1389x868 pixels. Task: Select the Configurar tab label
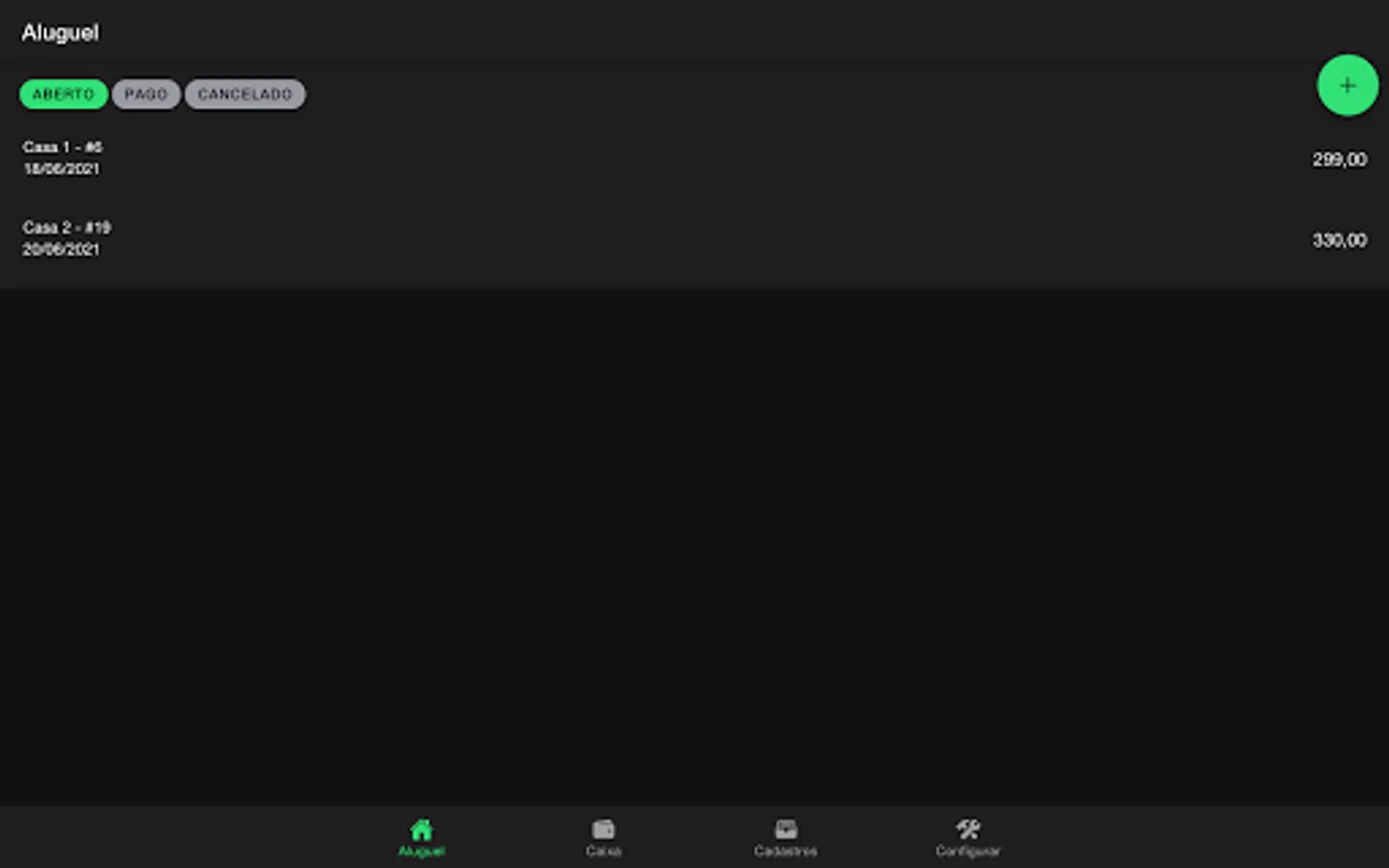968,852
